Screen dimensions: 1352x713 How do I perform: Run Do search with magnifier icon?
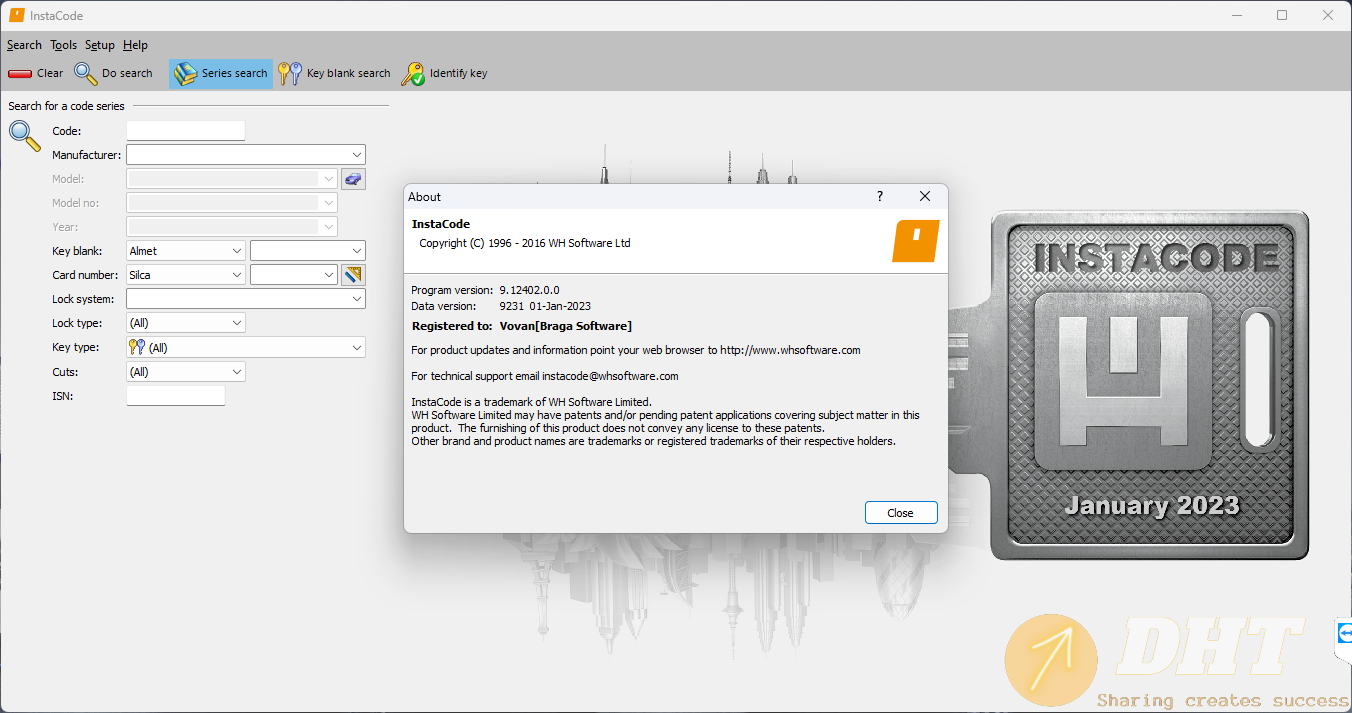[86, 73]
